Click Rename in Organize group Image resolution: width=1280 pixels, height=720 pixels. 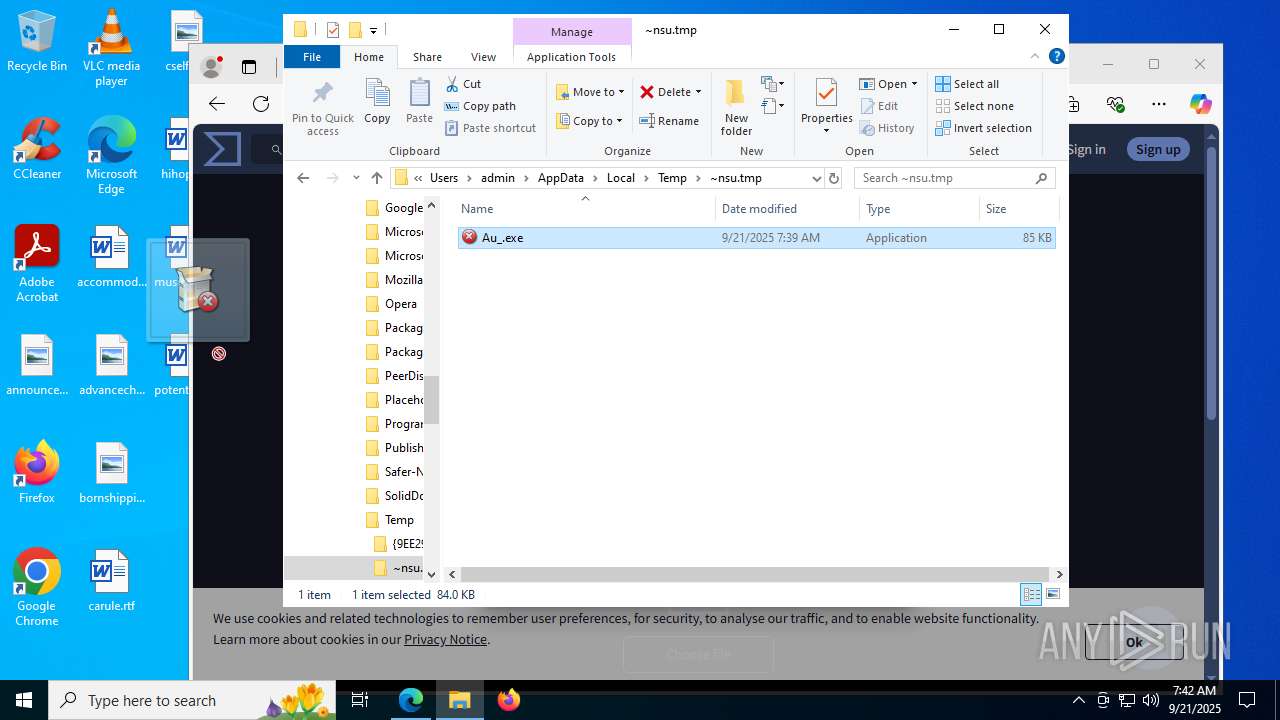click(670, 121)
